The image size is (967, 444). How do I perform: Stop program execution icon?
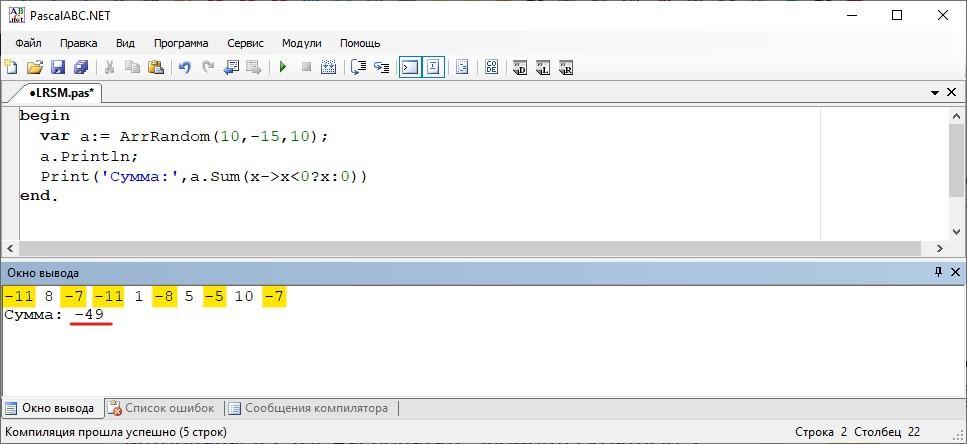(306, 67)
